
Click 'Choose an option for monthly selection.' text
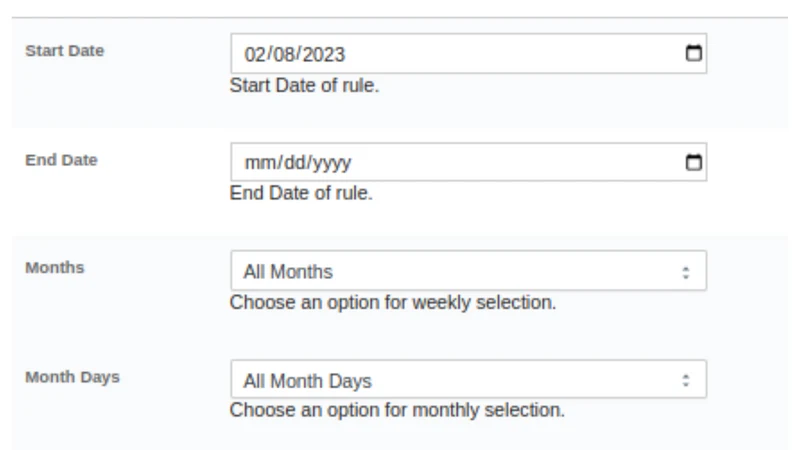point(397,410)
